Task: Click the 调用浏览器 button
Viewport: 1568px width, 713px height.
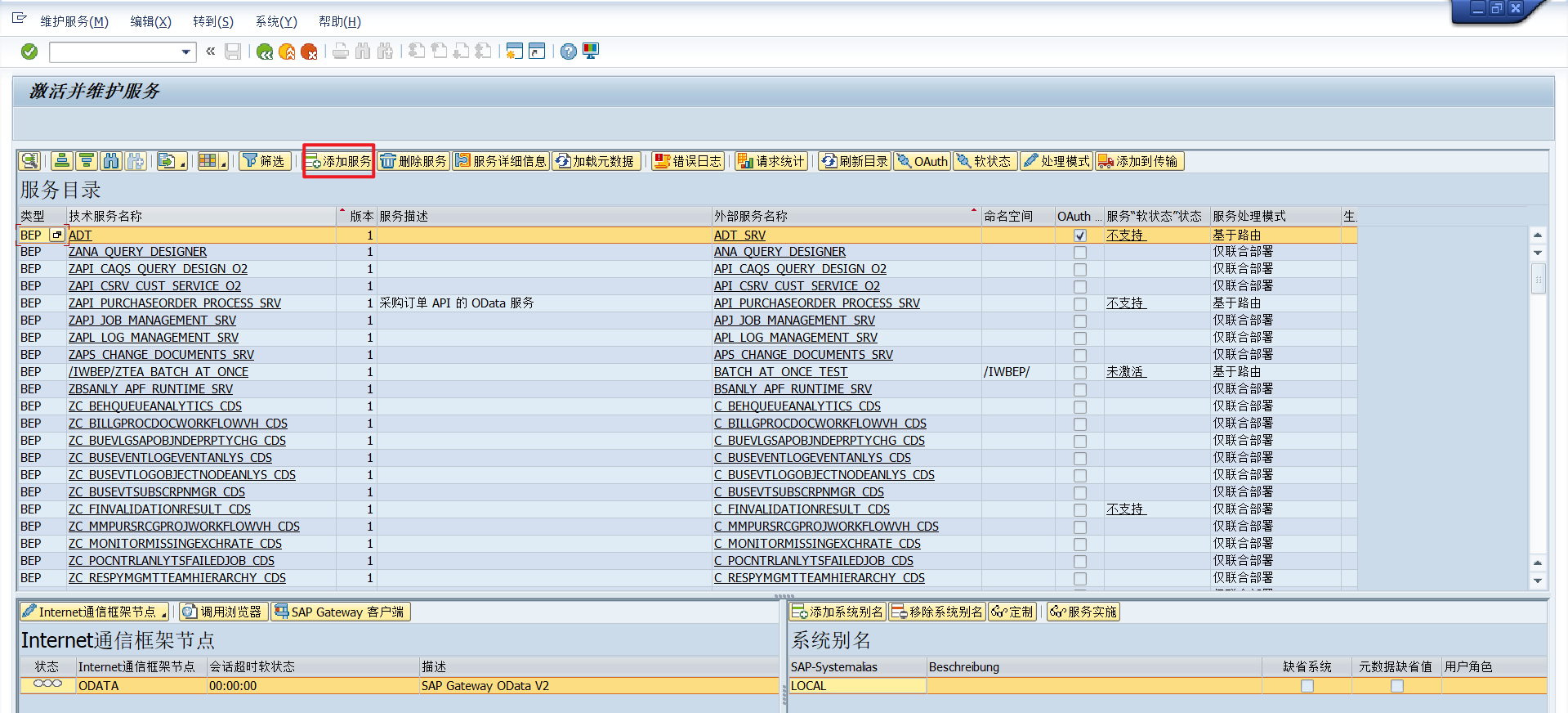Action: pos(223,612)
